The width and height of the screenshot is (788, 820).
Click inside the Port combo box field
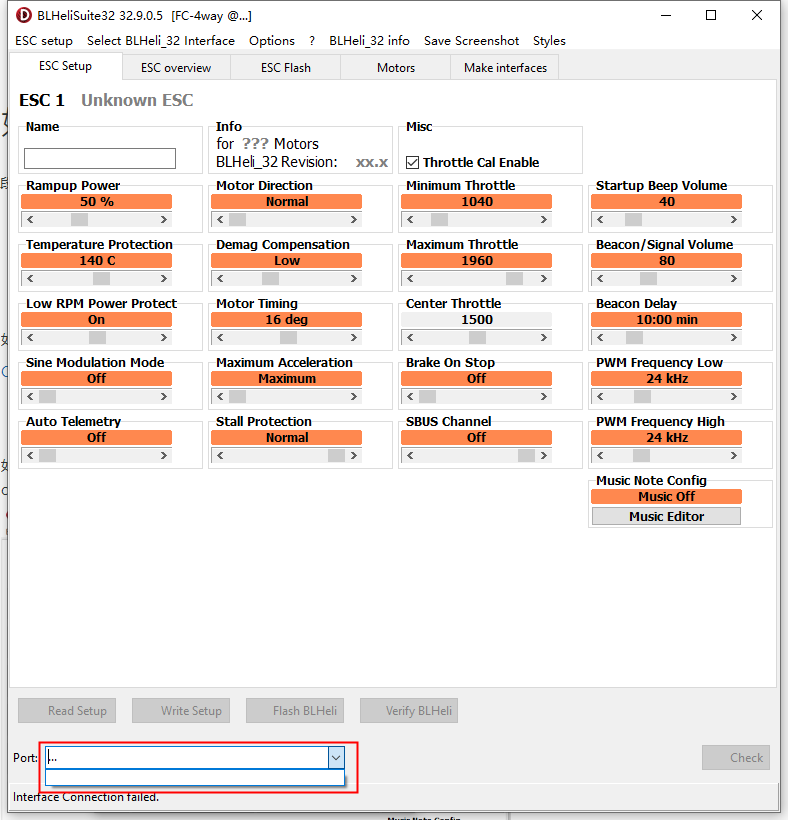(x=187, y=758)
